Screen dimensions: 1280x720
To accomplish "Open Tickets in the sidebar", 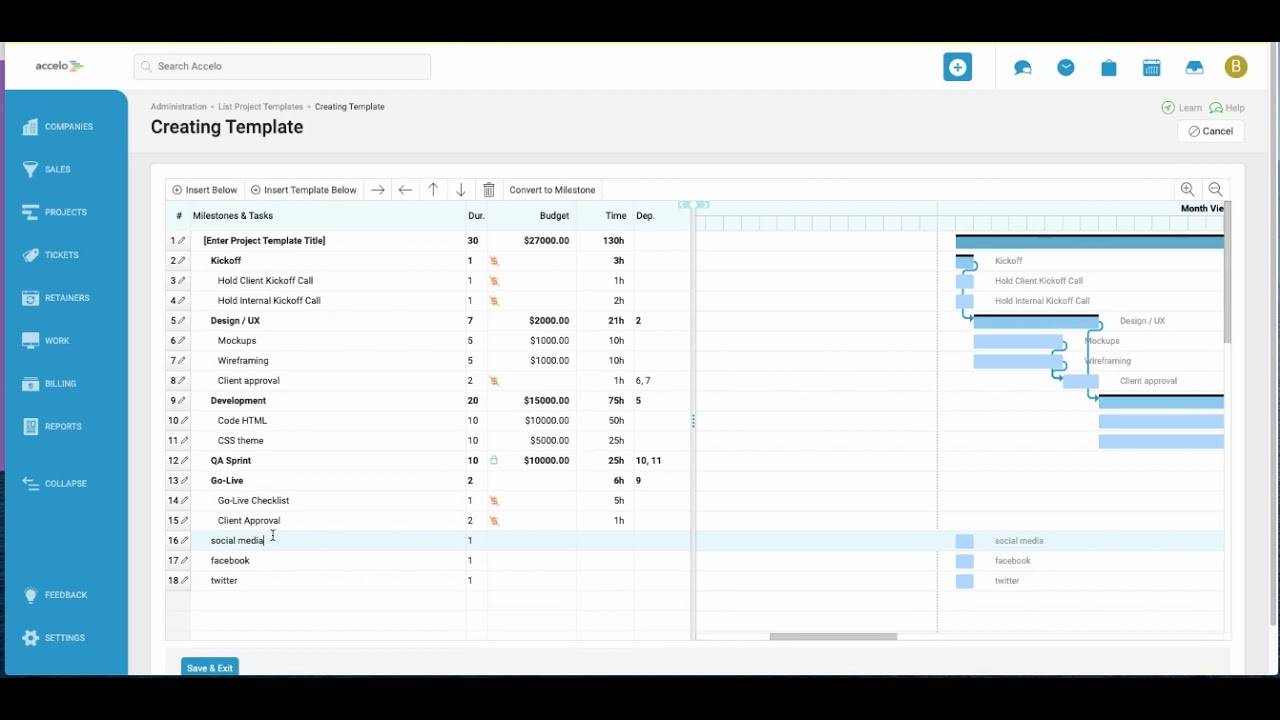I will pyautogui.click(x=50, y=255).
